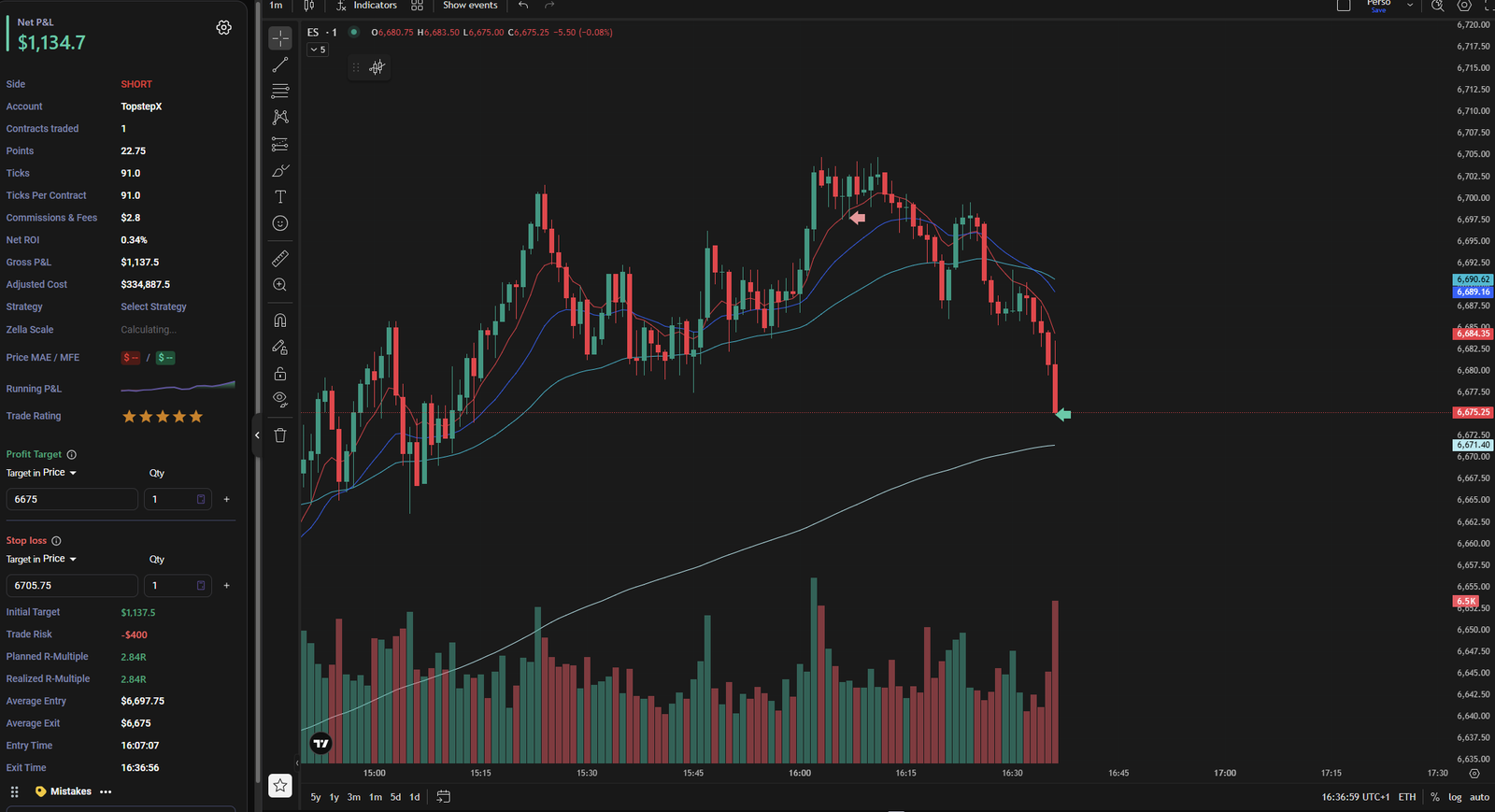Select the trend line drawing tool
The width and height of the screenshot is (1495, 812).
coord(280,64)
